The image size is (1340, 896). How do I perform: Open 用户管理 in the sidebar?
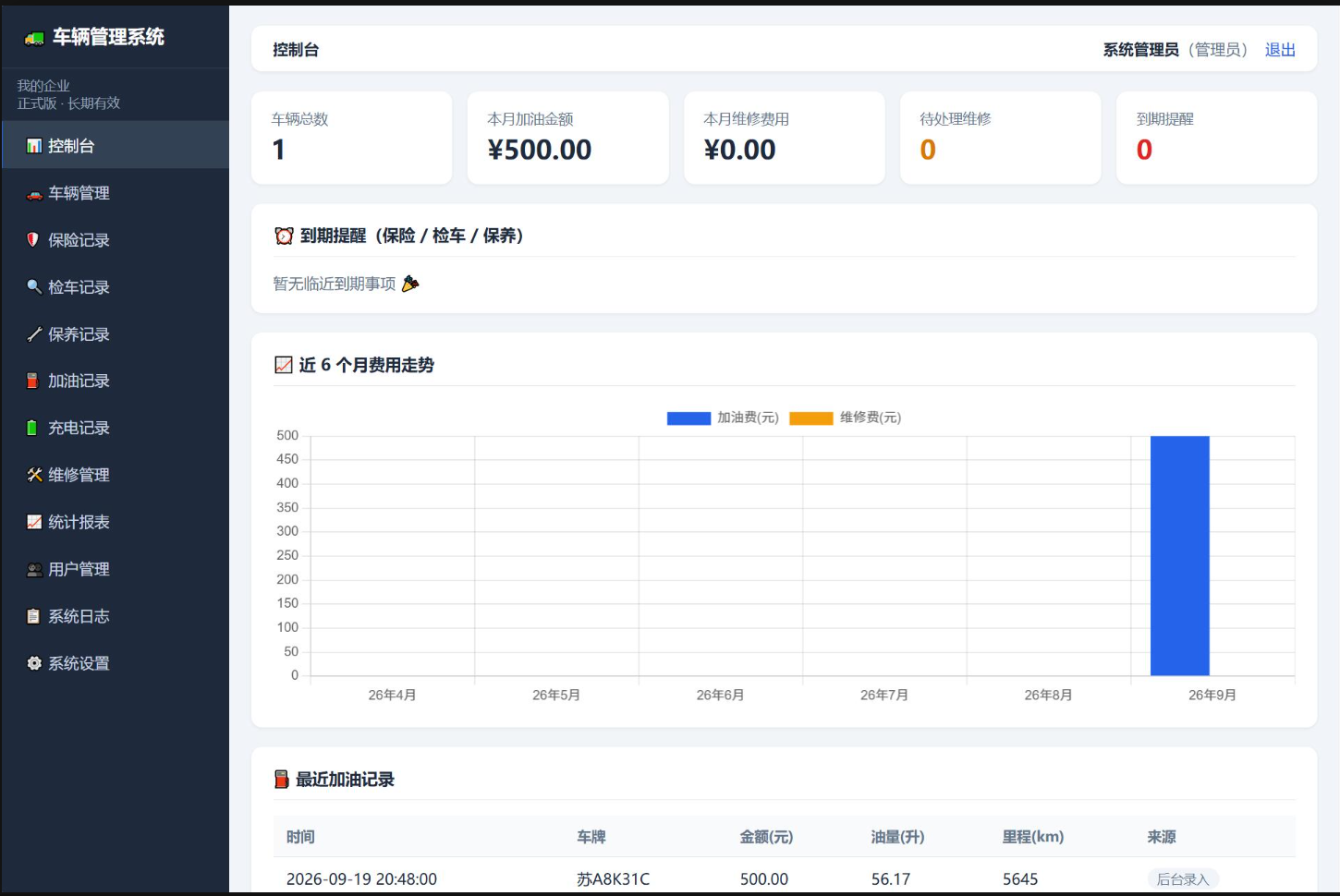pos(116,569)
